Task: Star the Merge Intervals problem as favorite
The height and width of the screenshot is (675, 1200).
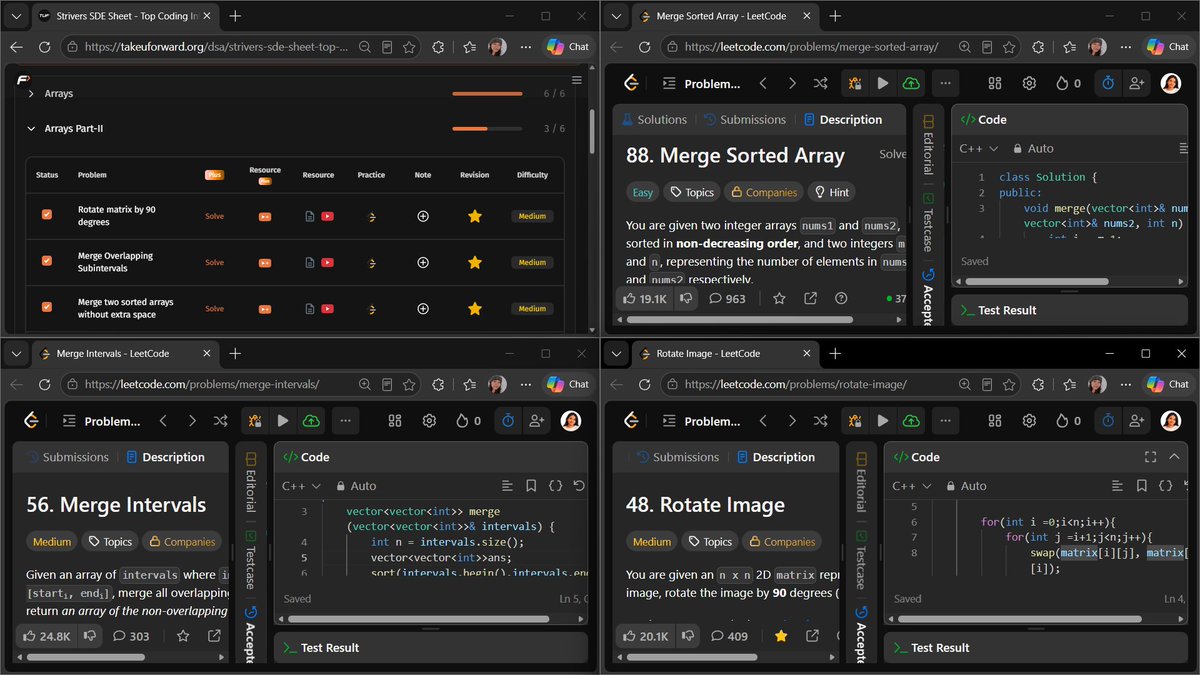Action: point(183,635)
